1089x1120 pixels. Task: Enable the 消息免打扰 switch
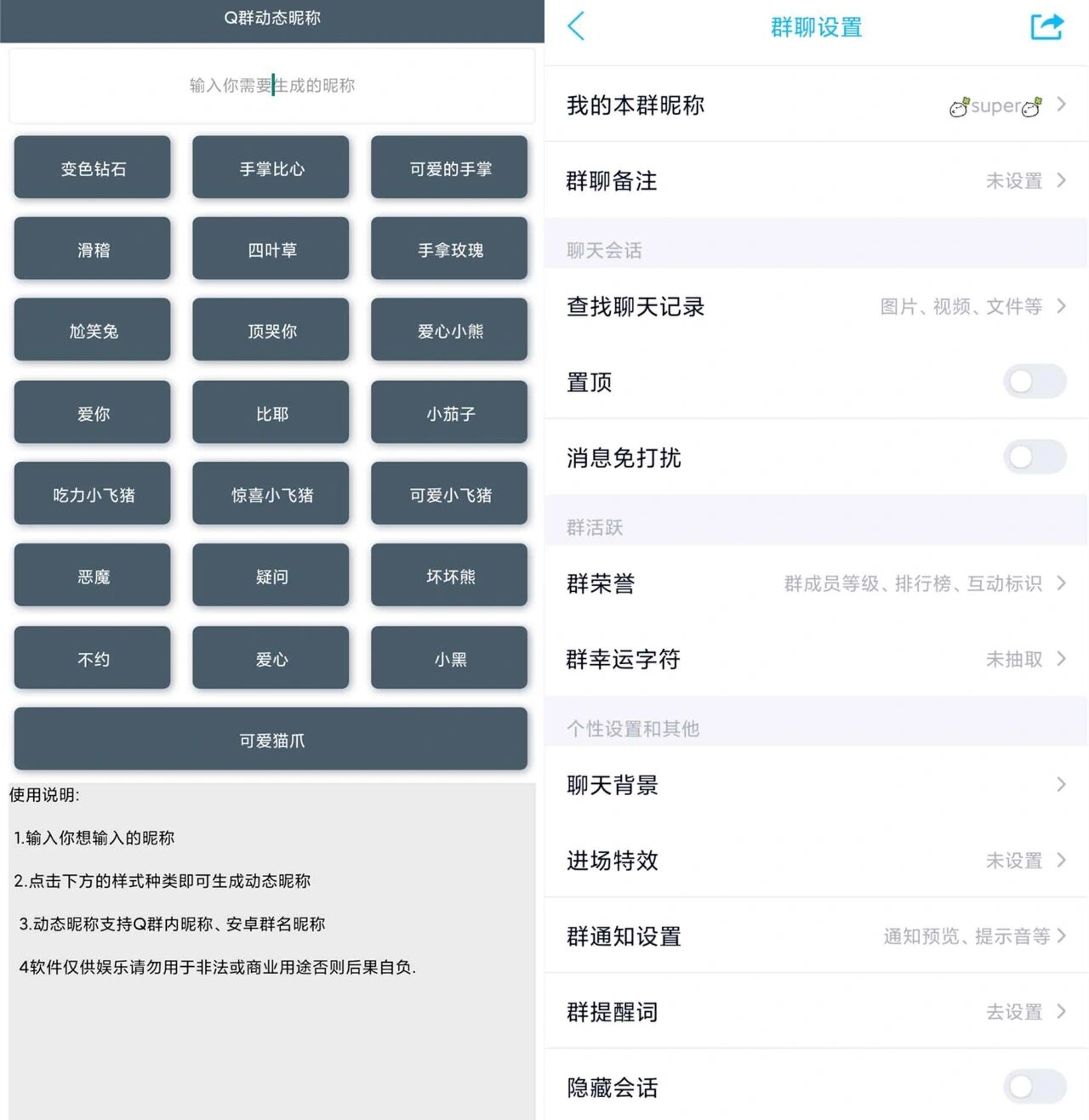tap(1035, 458)
